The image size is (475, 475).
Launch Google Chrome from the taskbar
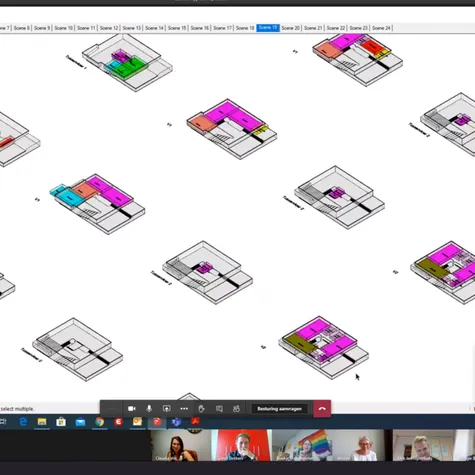[x=99, y=422]
